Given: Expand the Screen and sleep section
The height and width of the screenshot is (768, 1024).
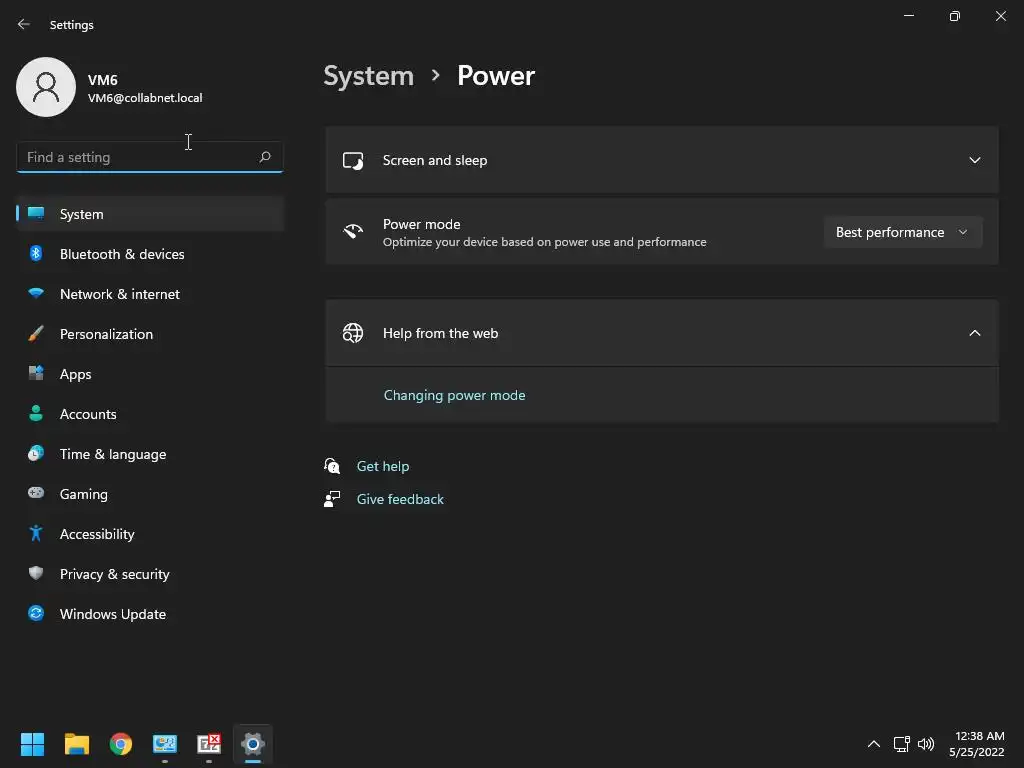Looking at the screenshot, I should click(974, 160).
